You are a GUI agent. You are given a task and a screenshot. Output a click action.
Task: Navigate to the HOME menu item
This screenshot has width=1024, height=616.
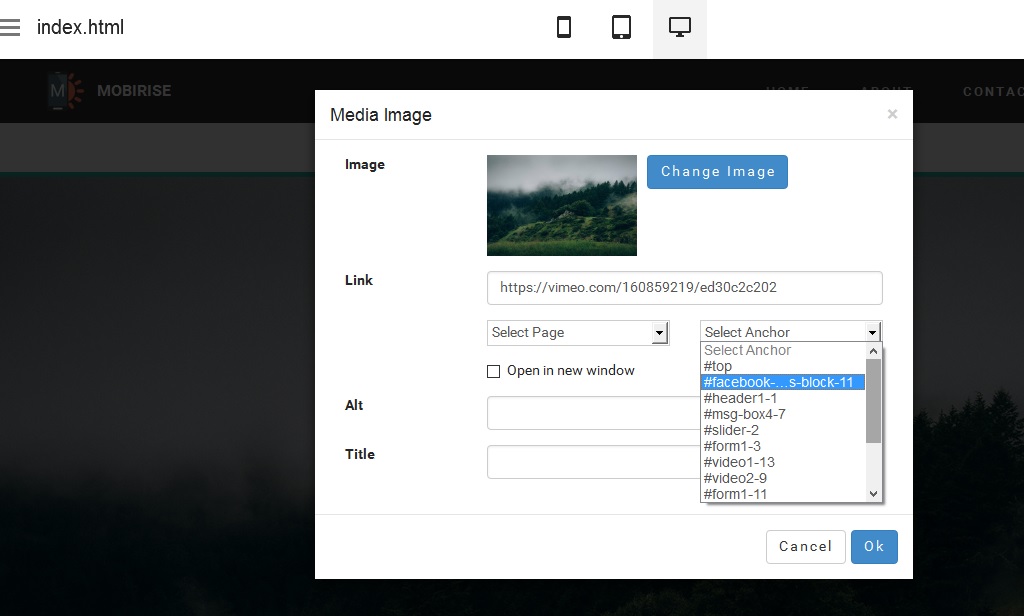[x=788, y=91]
